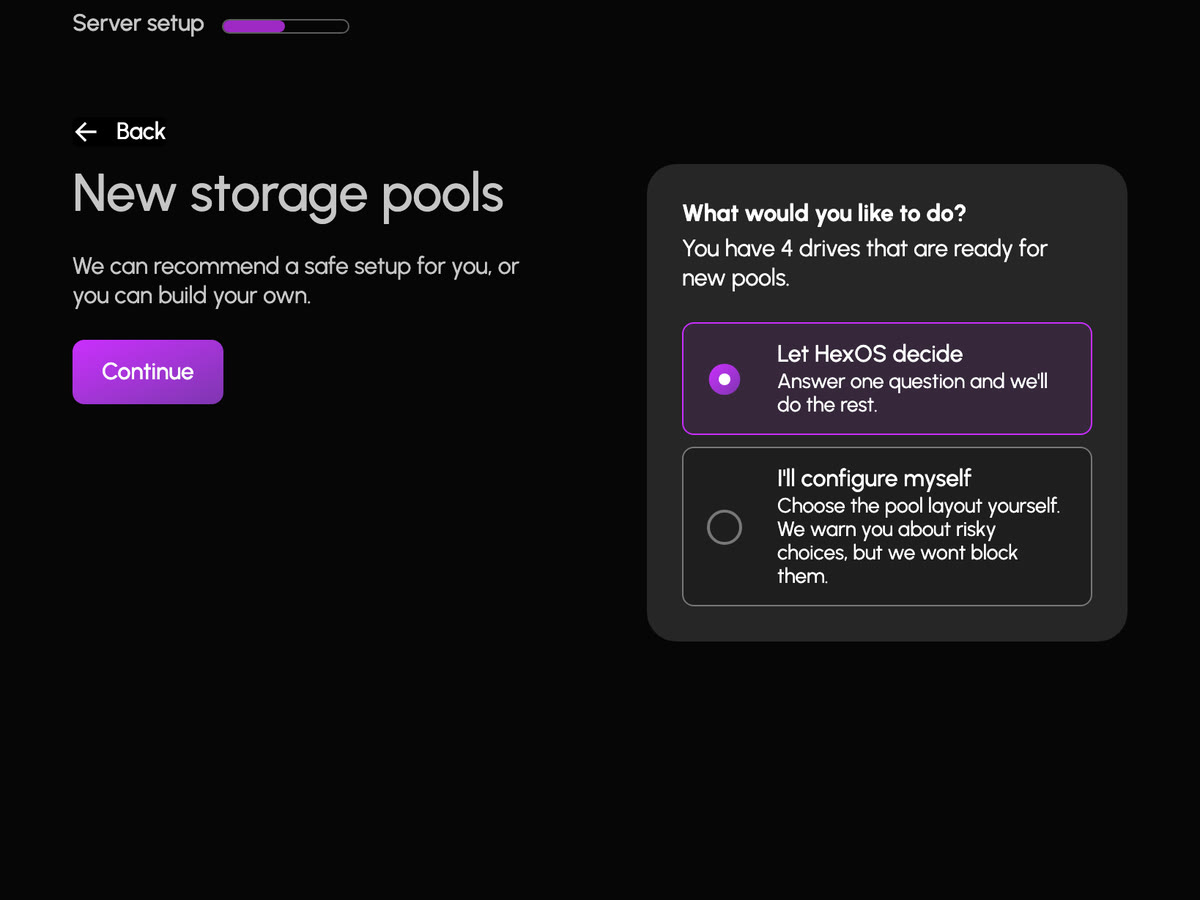The height and width of the screenshot is (900, 1200).
Task: Click the 'Server setup' label
Action: coord(138,23)
